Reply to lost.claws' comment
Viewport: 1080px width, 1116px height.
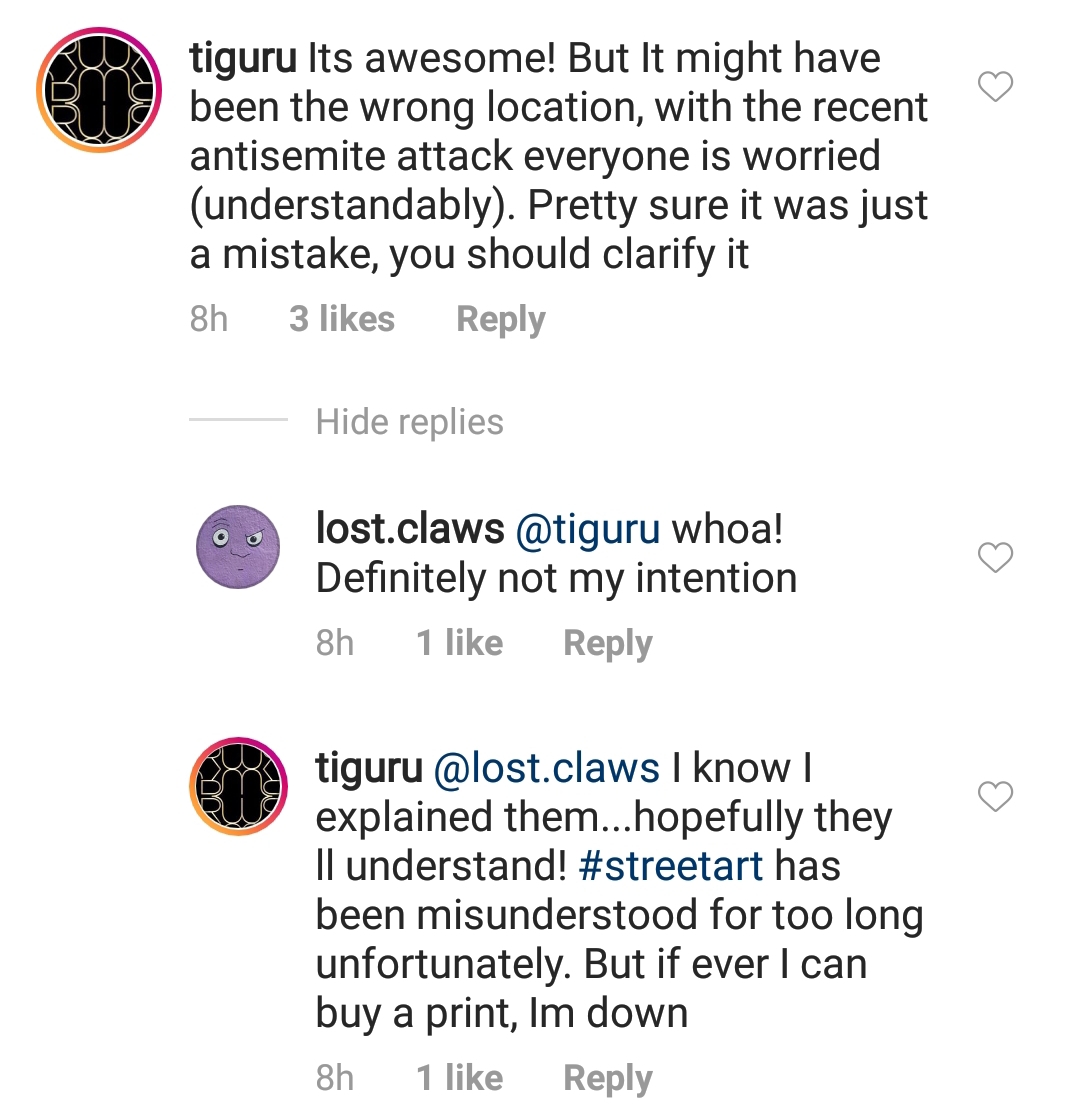(607, 643)
